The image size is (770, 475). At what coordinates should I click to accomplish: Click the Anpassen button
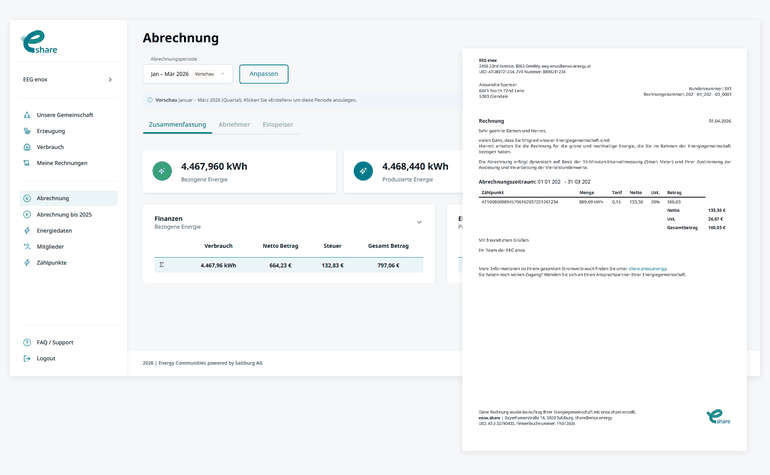[x=264, y=74]
